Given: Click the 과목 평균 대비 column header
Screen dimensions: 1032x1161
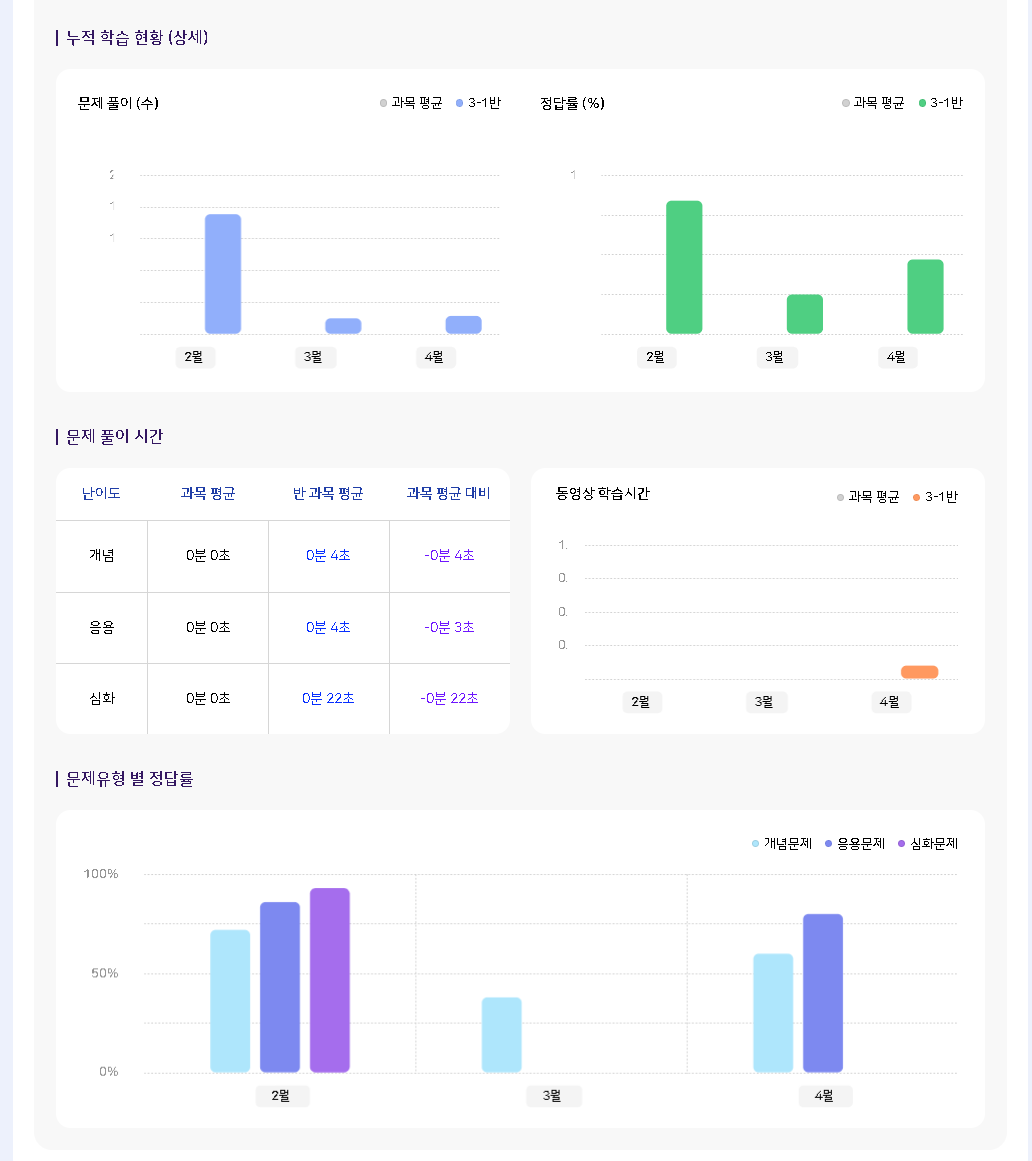Looking at the screenshot, I should click(x=448, y=493).
